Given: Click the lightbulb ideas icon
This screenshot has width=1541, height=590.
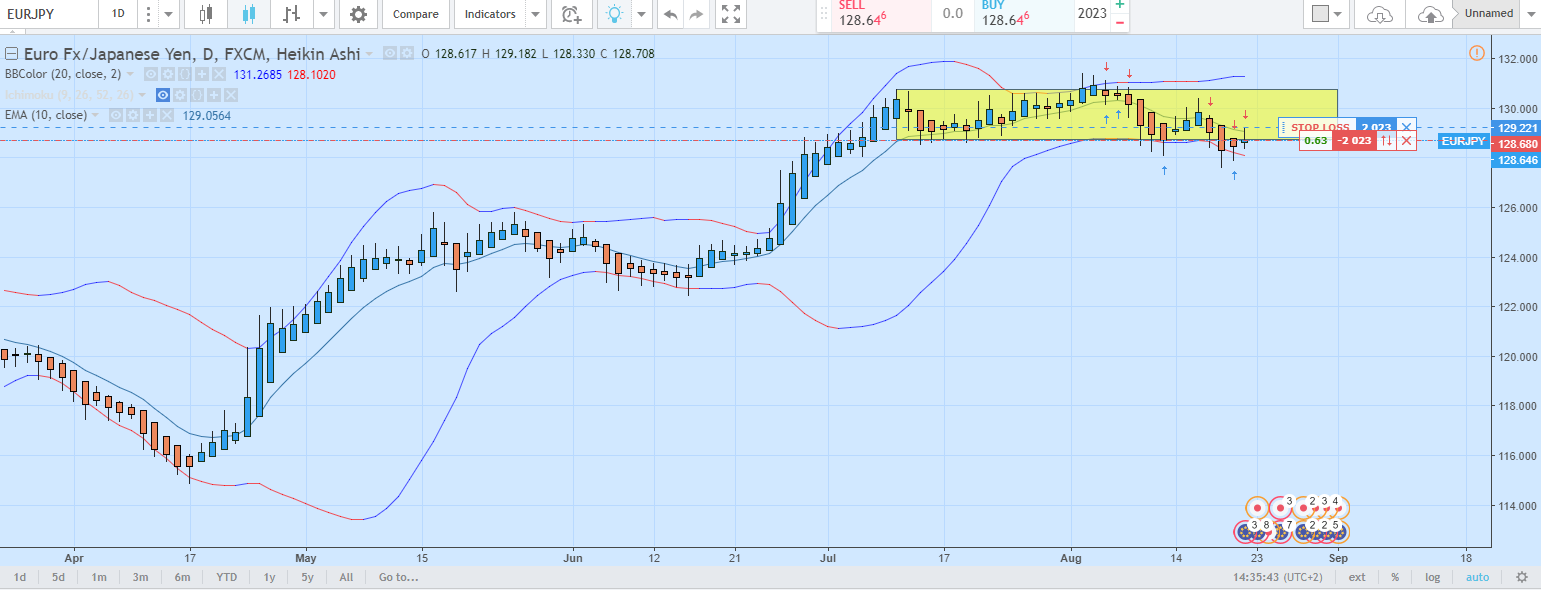Looking at the screenshot, I should [x=615, y=14].
